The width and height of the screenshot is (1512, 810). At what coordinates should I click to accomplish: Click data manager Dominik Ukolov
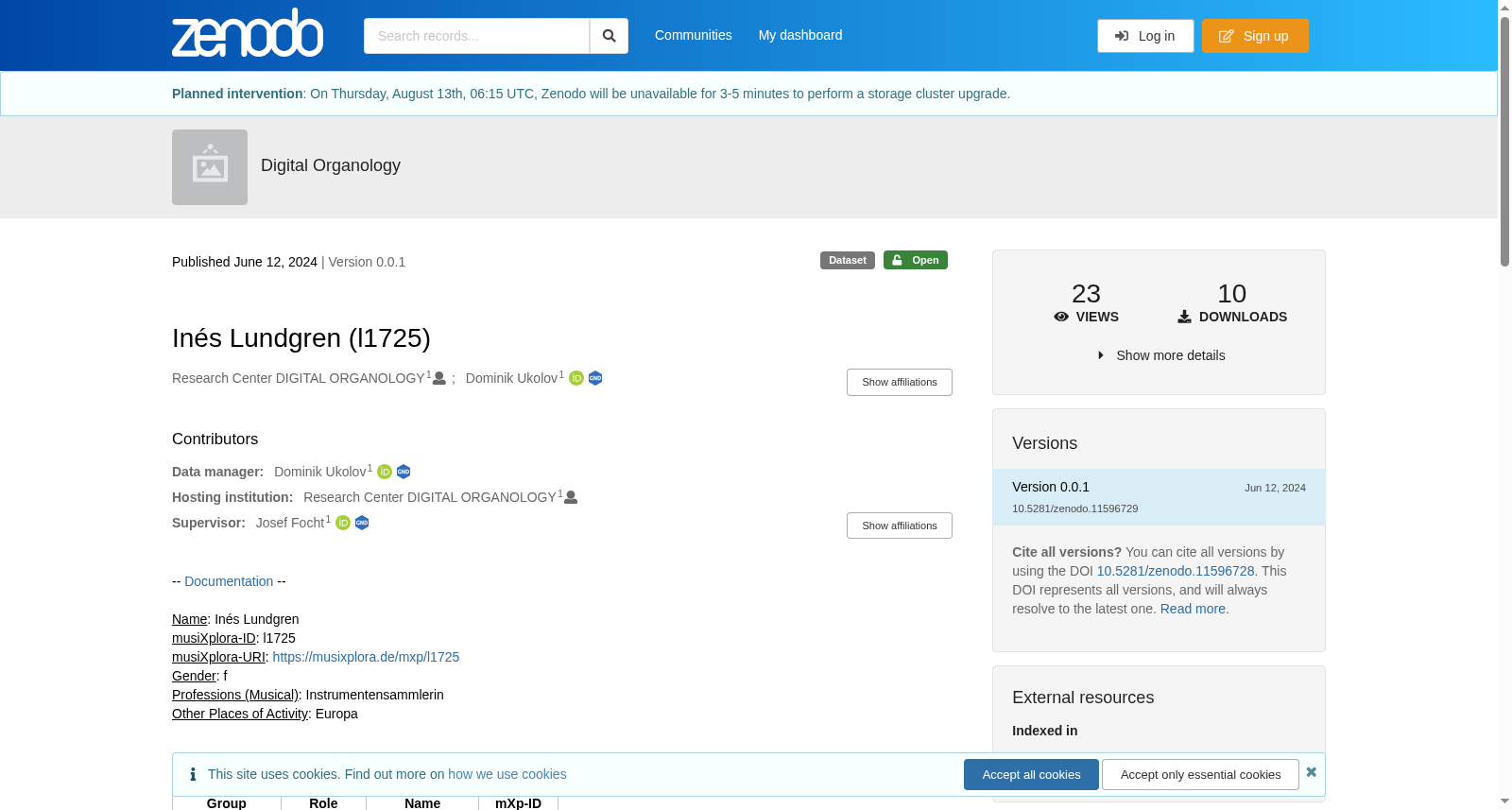(320, 472)
